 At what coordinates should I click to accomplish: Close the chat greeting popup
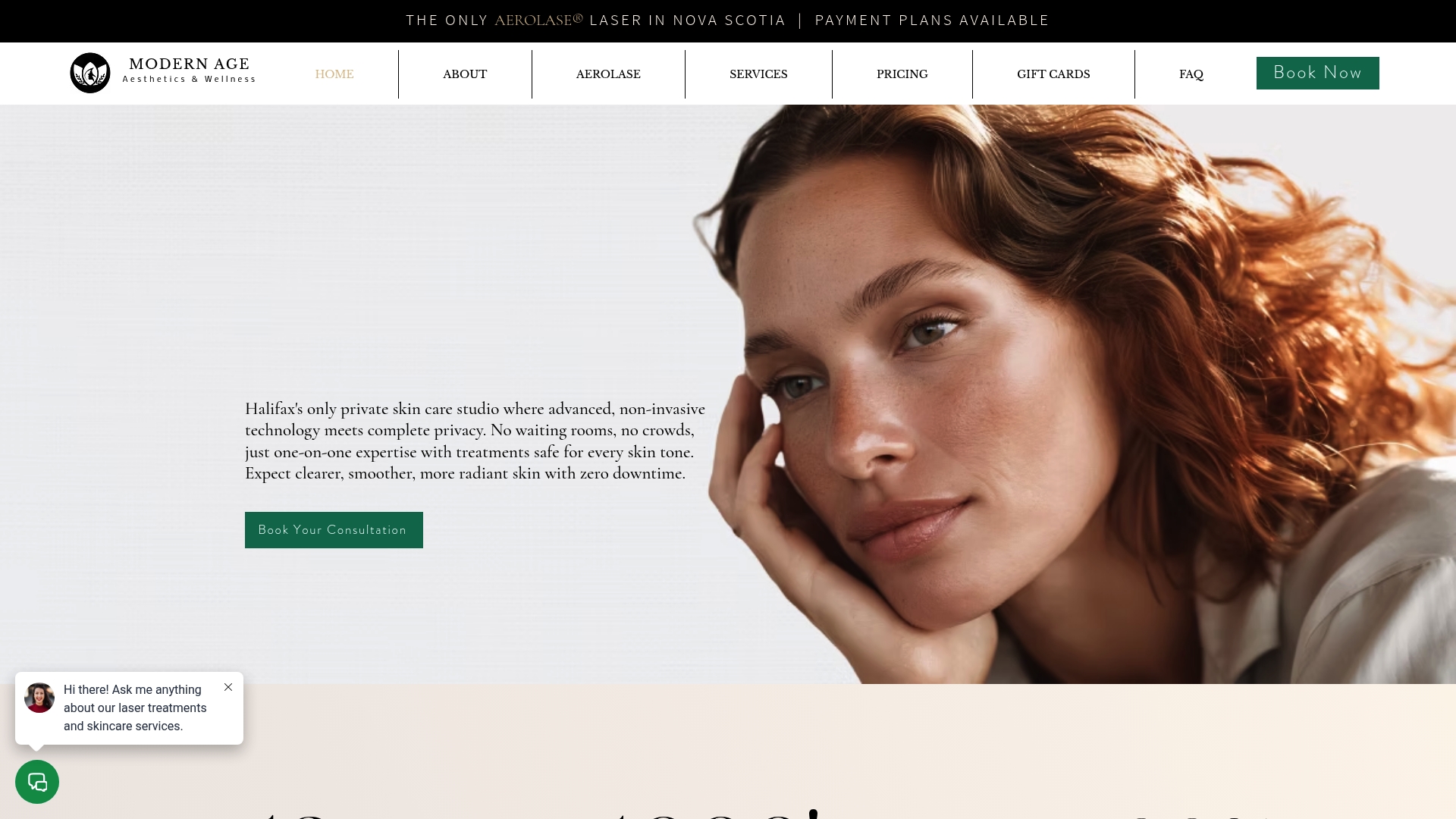(x=228, y=687)
